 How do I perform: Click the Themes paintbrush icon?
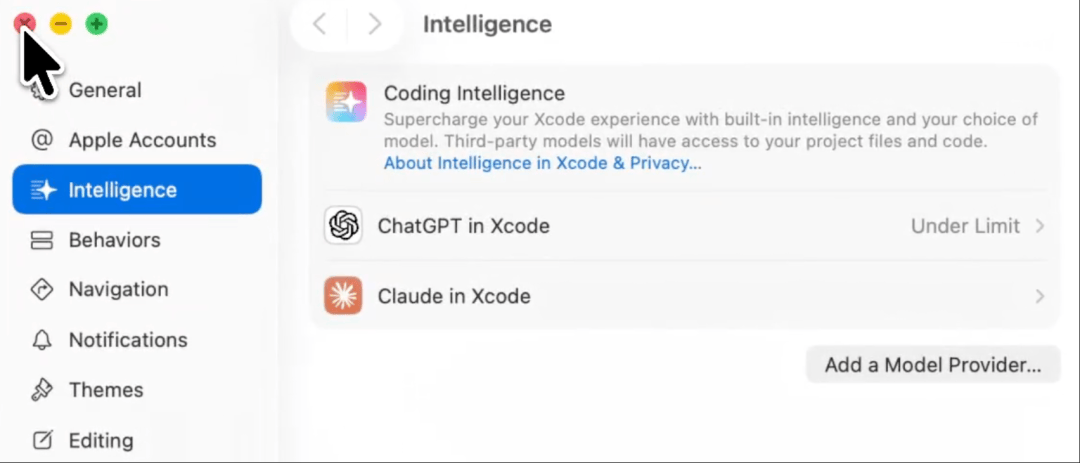click(x=42, y=391)
